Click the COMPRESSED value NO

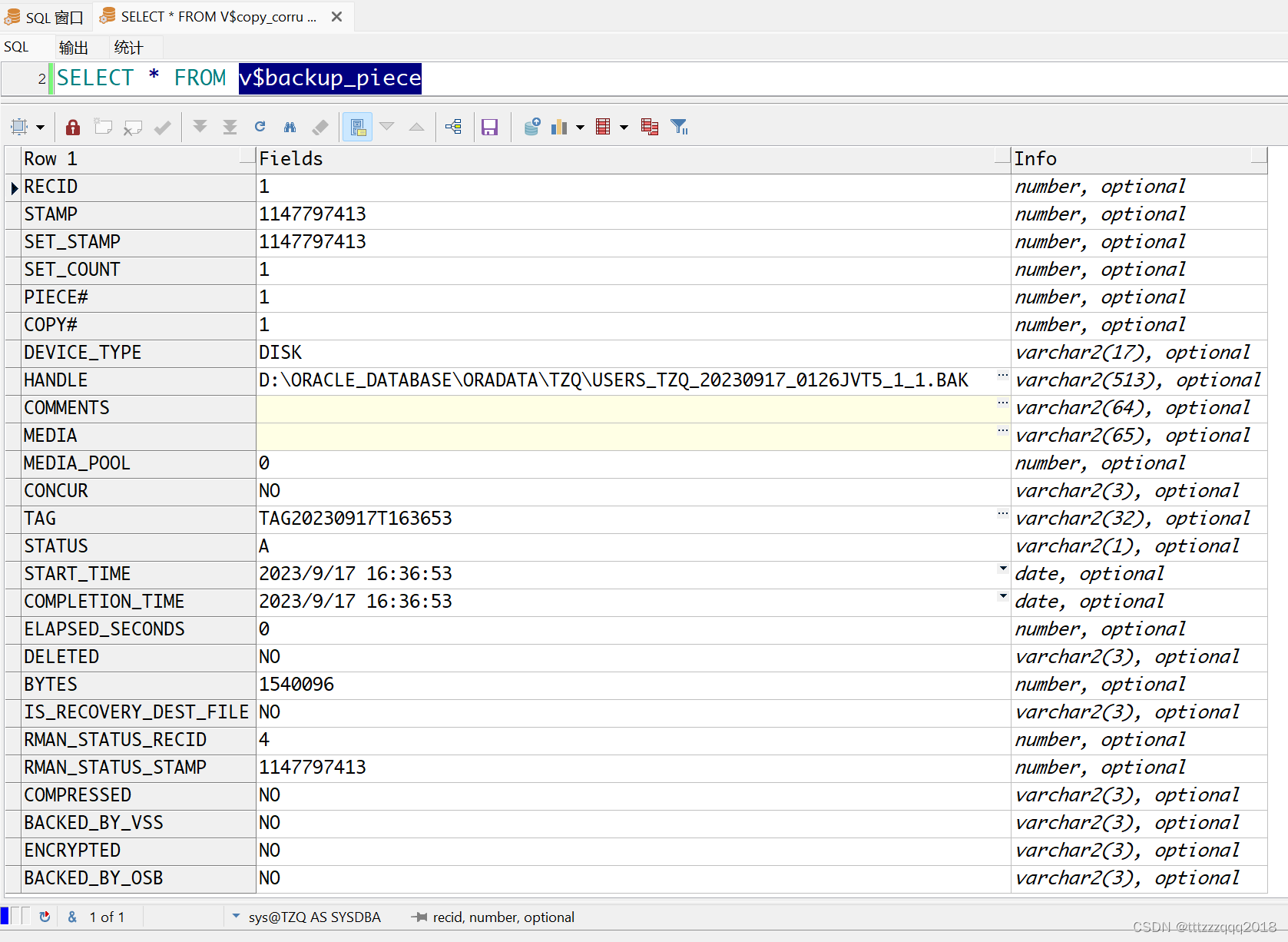[270, 795]
